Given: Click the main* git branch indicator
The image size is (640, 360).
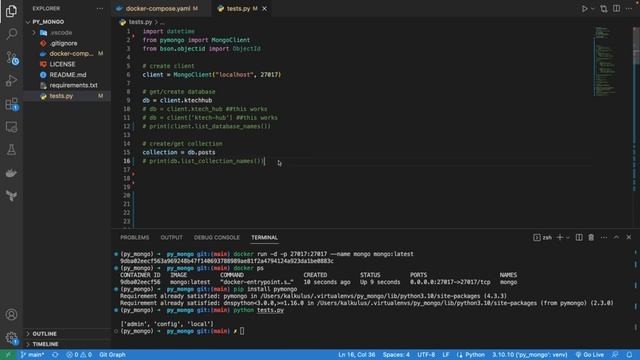Looking at the screenshot, I should pyautogui.click(x=32, y=355).
